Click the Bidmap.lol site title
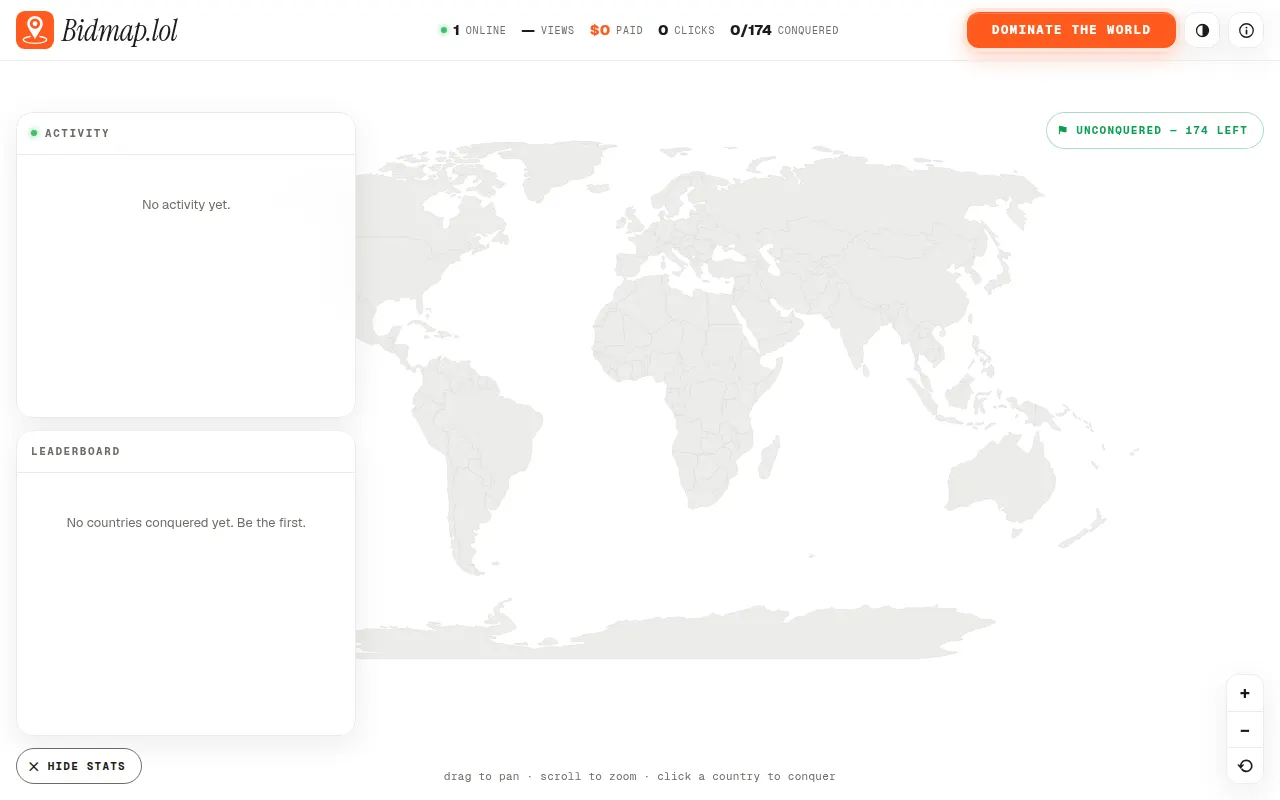Image resolution: width=1280 pixels, height=800 pixels. [x=120, y=31]
